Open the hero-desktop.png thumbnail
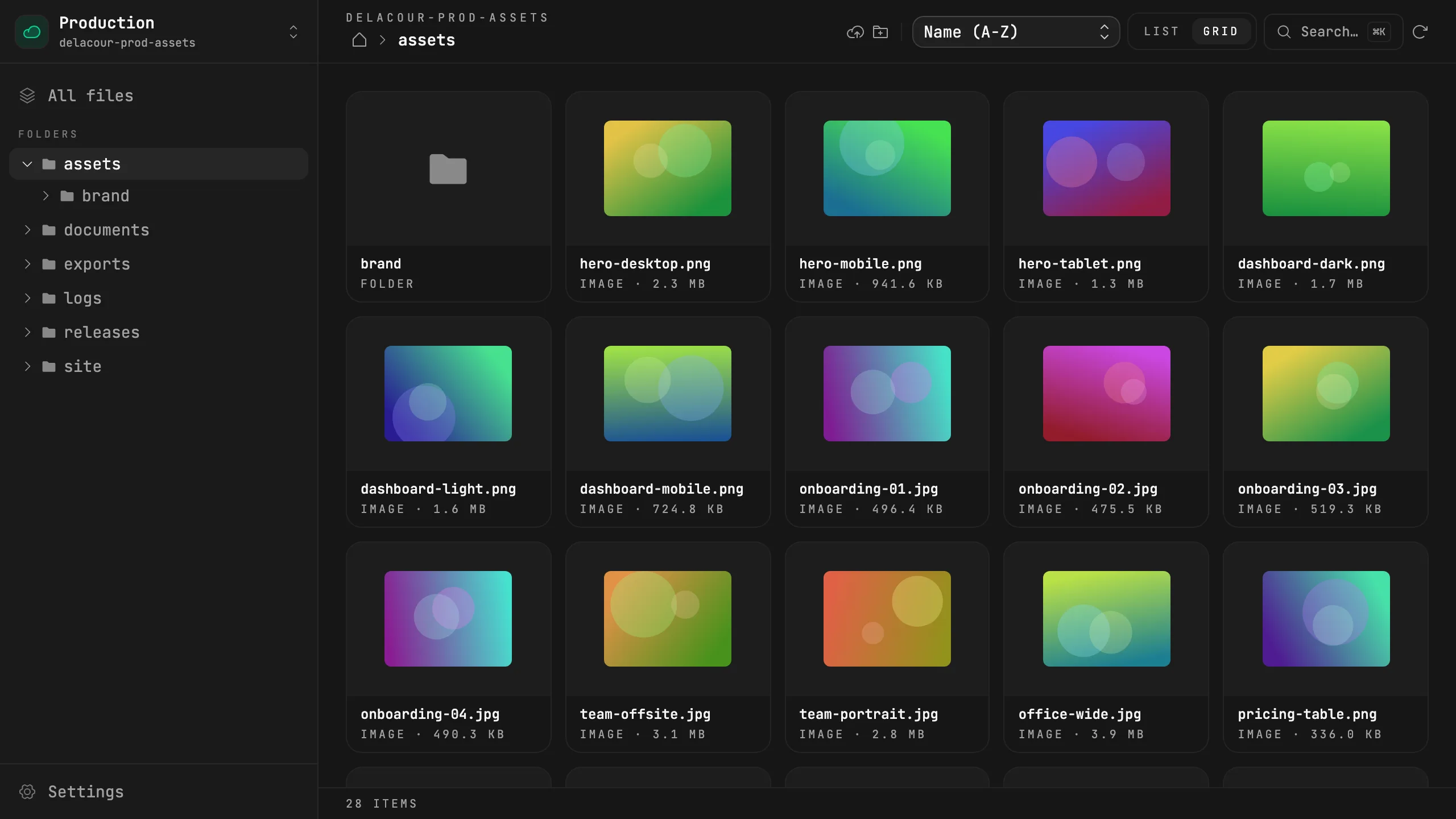 click(x=668, y=168)
